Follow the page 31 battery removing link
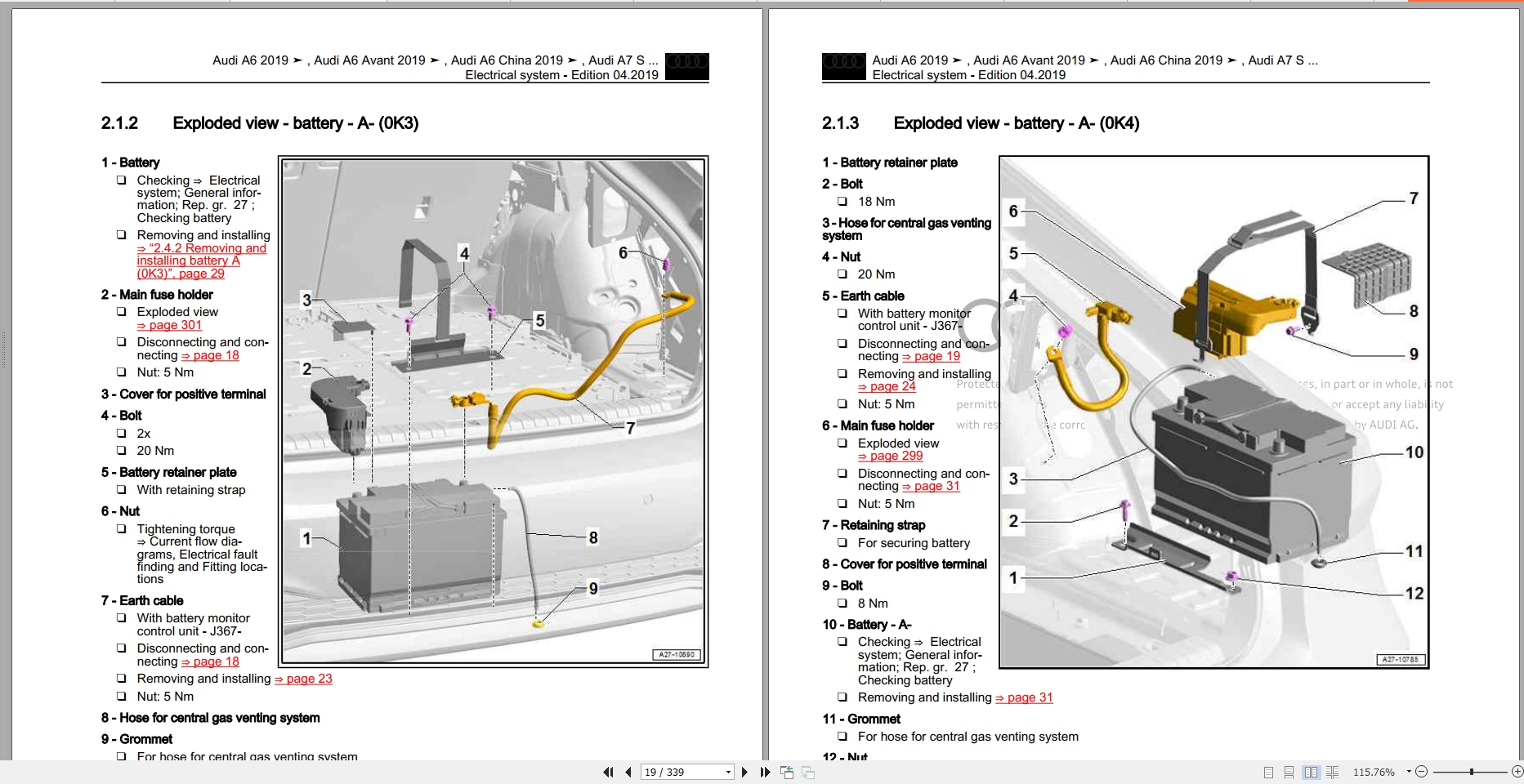Image resolution: width=1524 pixels, height=784 pixels. [1030, 697]
